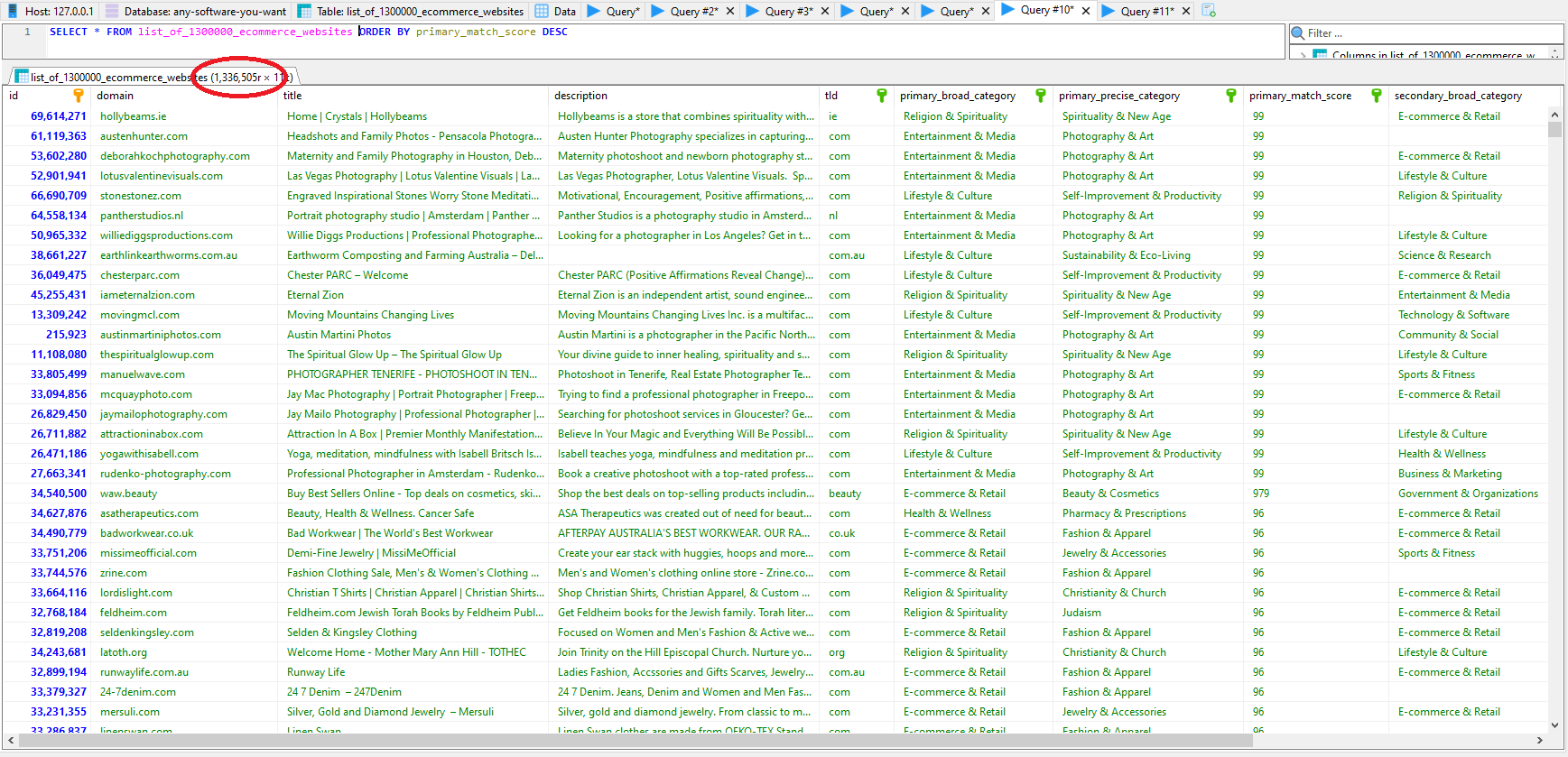Select the 'Runway Life' title cell
Screen dimensions: 1568x757
(413, 672)
